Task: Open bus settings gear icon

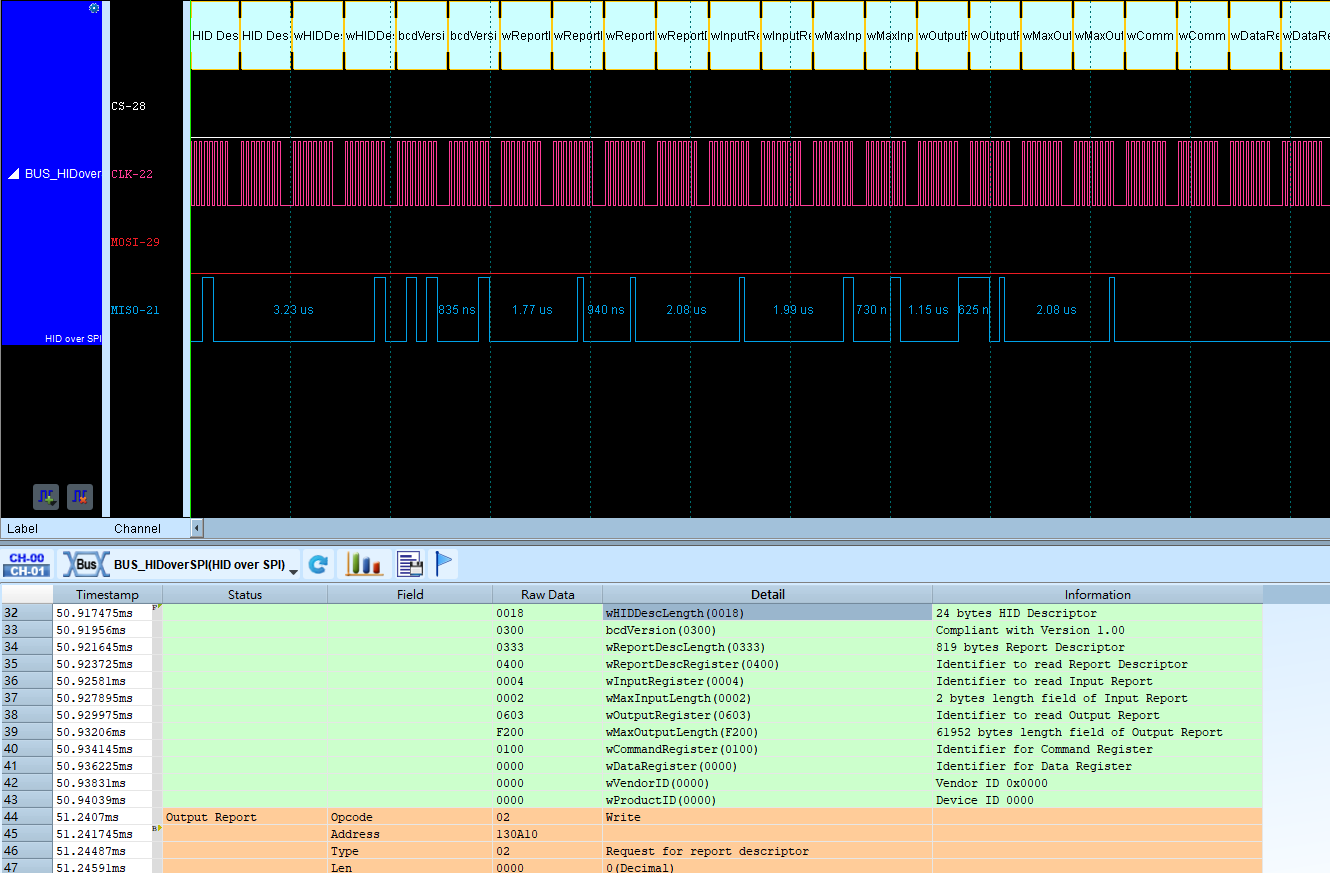Action: tap(94, 8)
